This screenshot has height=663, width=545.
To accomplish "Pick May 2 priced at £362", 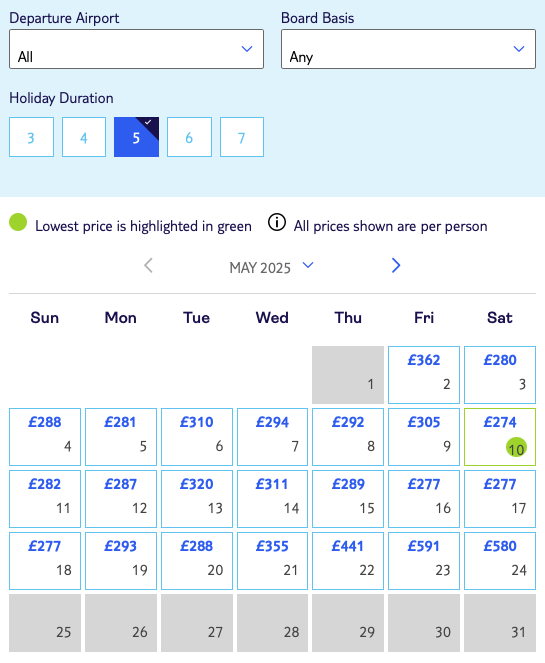I will tap(424, 375).
